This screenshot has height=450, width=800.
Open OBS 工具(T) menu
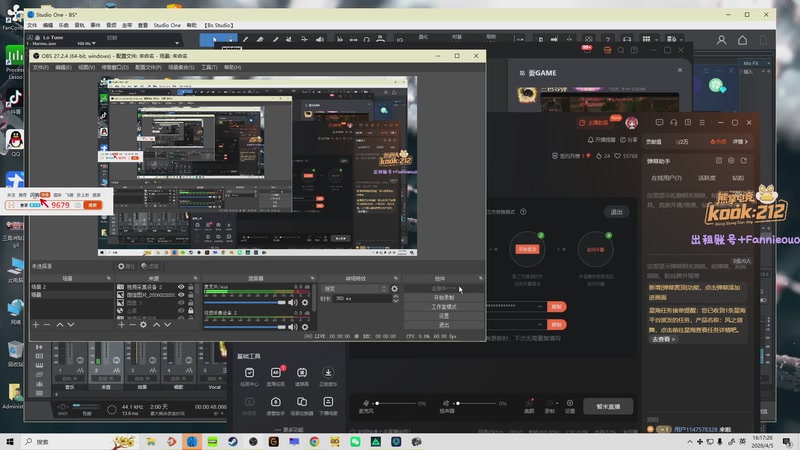209,67
